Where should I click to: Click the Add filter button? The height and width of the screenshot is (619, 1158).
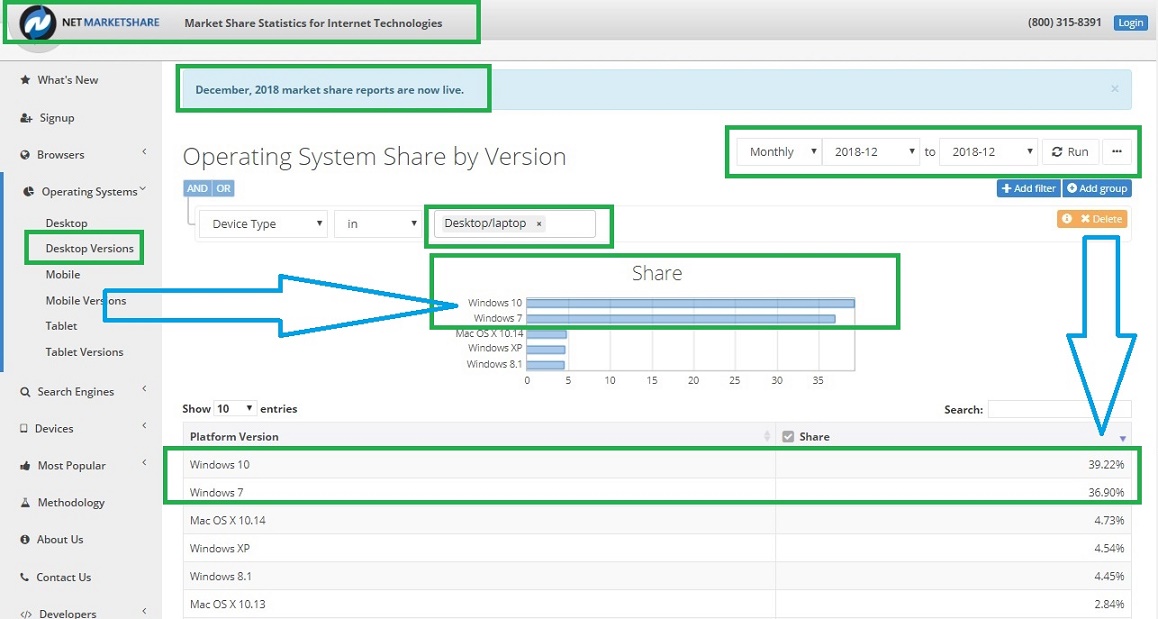pyautogui.click(x=1028, y=188)
